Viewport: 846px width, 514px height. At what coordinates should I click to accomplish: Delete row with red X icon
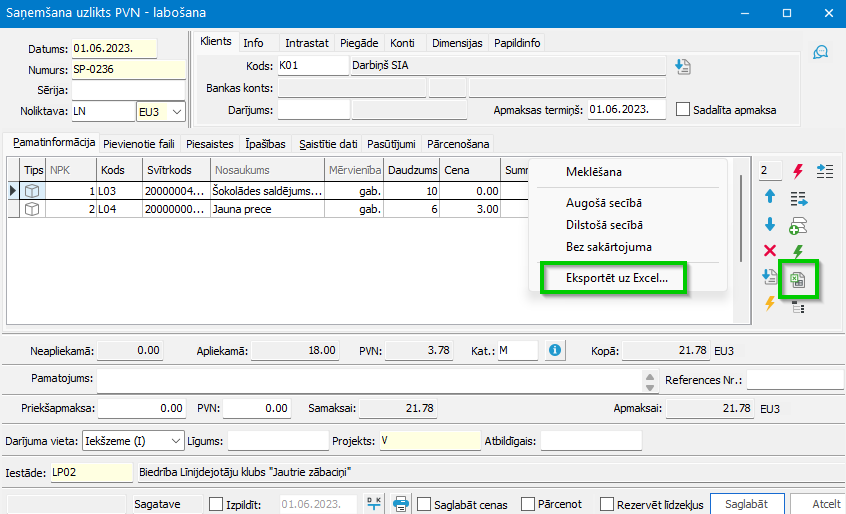pos(770,250)
